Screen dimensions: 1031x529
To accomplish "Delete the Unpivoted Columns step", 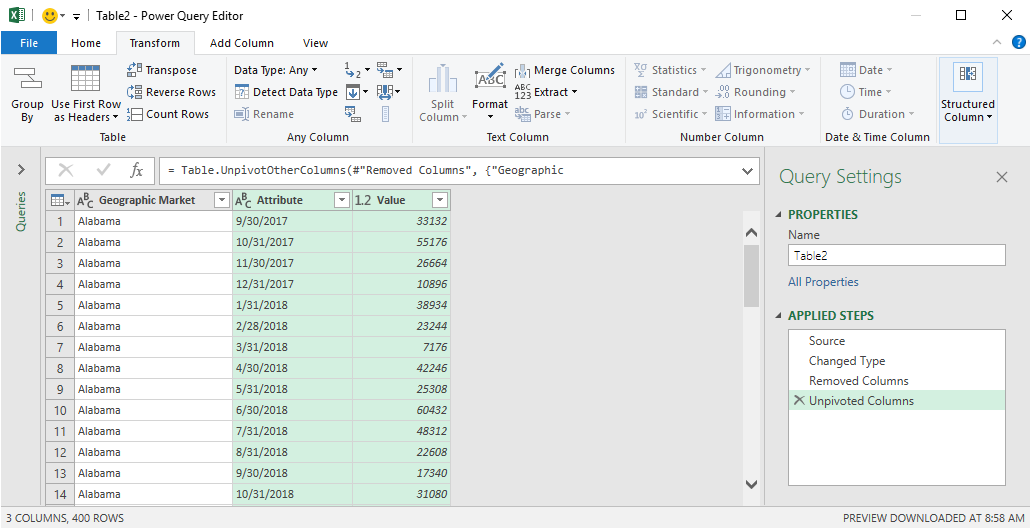I will tap(798, 401).
